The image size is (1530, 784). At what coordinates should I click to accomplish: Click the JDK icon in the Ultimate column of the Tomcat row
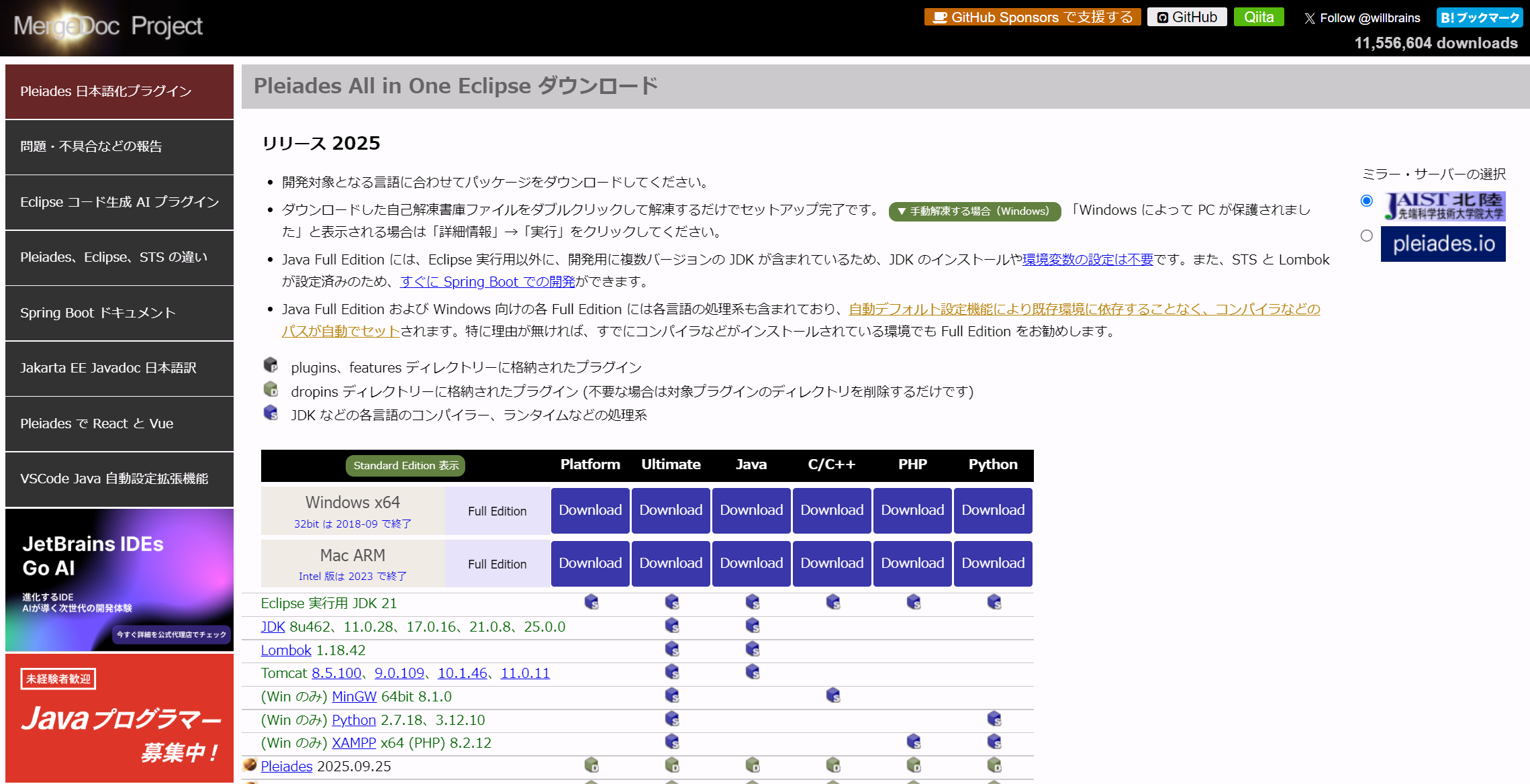coord(672,672)
